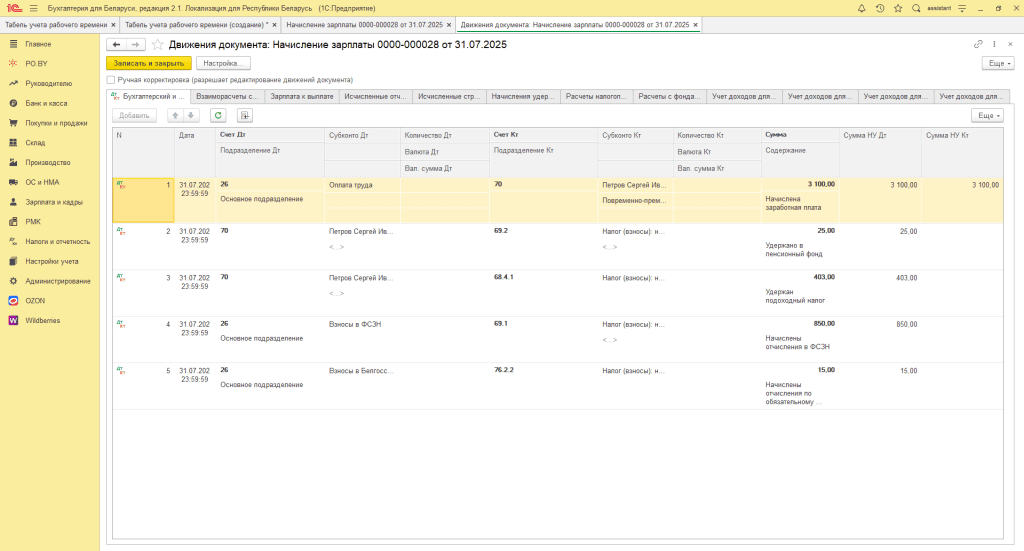The height and width of the screenshot is (551, 1024).
Task: Click Записать и закрыть button
Action: [x=149, y=63]
